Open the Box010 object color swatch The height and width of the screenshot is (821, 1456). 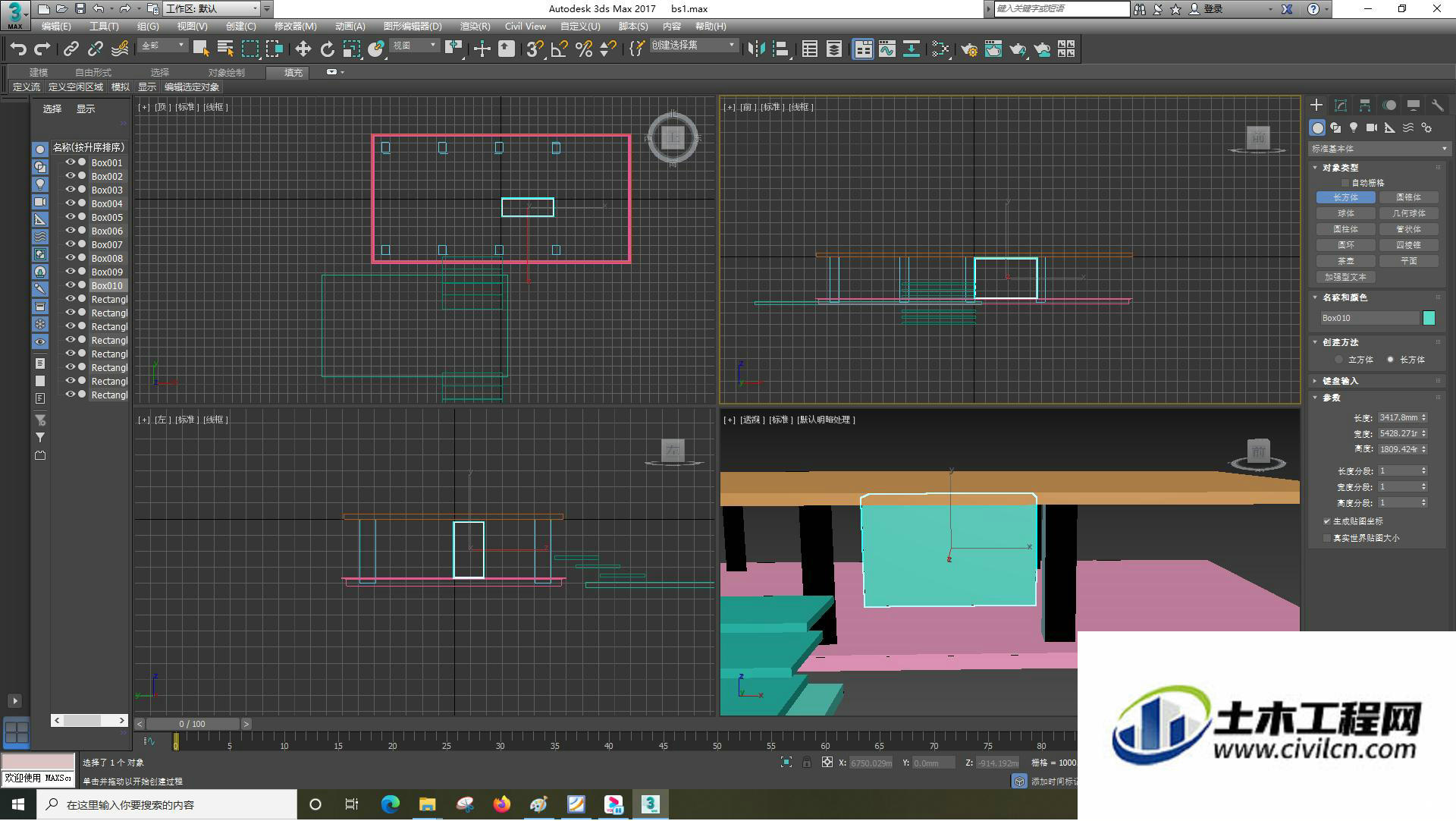coord(1429,318)
